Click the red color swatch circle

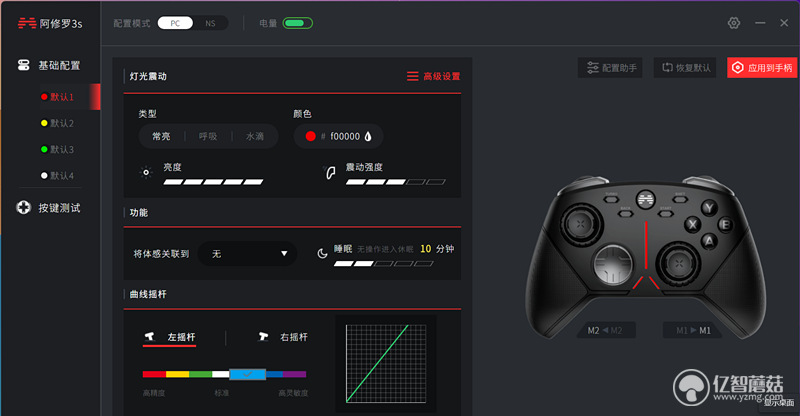coord(310,136)
